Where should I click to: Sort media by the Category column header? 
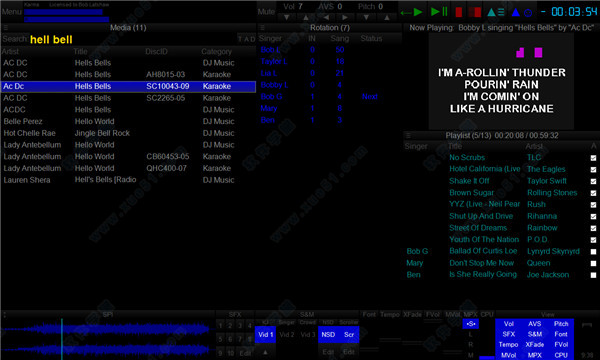click(217, 51)
